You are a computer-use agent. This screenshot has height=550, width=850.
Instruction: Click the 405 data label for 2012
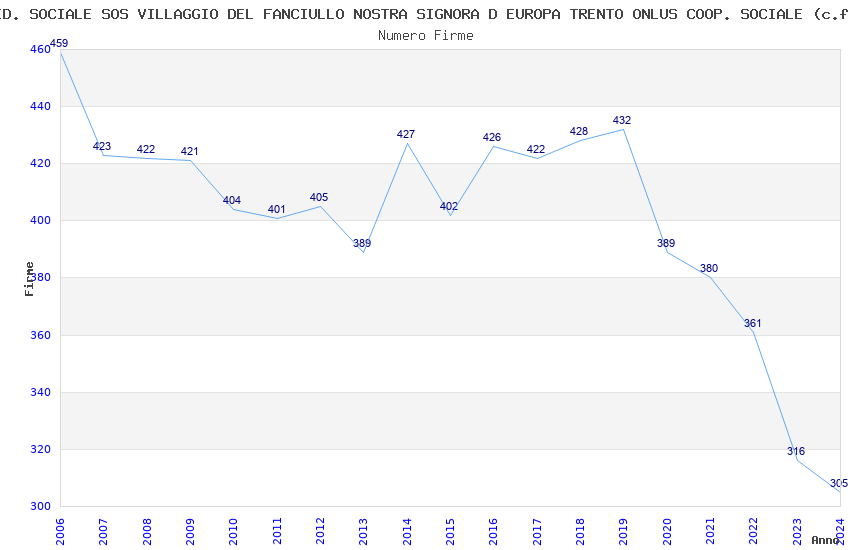point(319,197)
